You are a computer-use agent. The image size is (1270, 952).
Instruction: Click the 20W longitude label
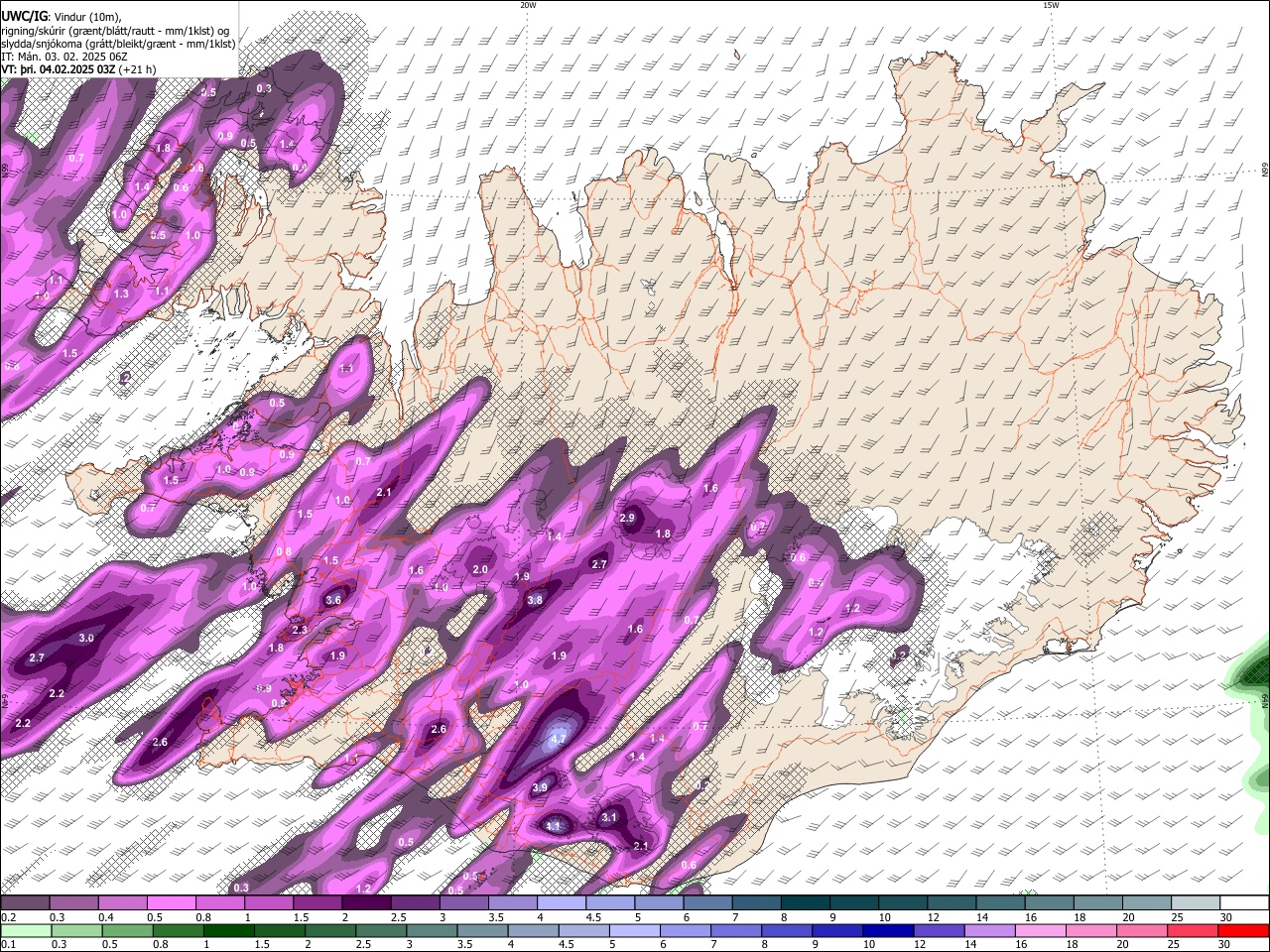coord(528,5)
